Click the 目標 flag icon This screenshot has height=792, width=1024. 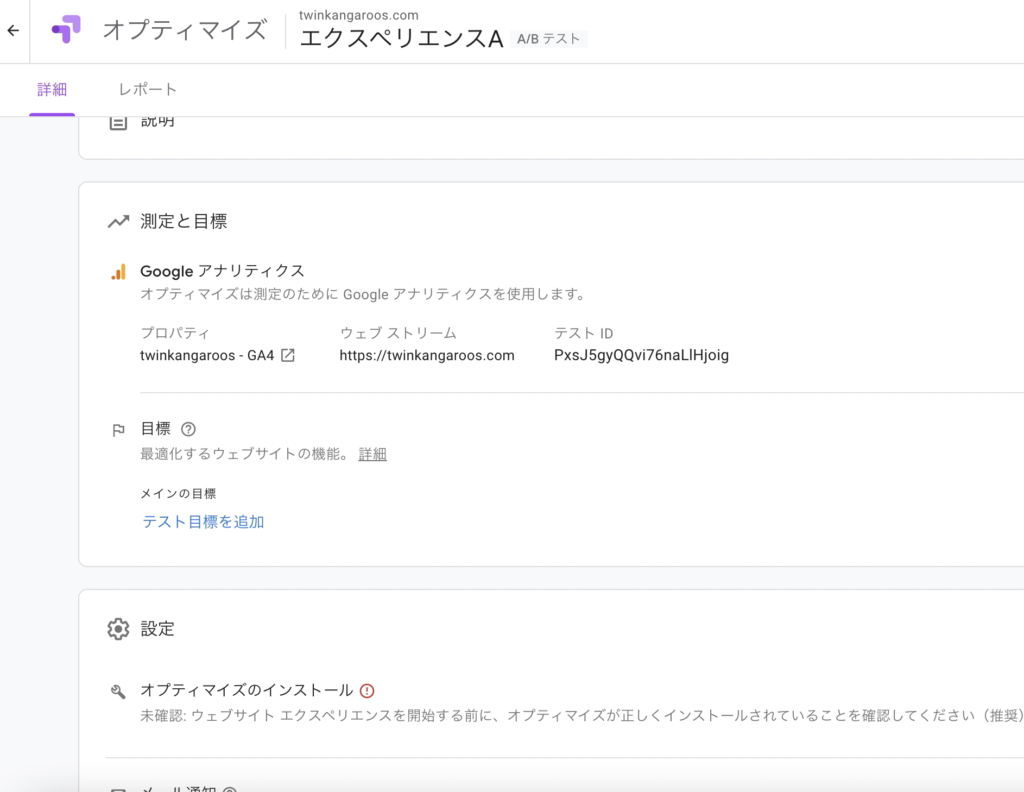[118, 430]
